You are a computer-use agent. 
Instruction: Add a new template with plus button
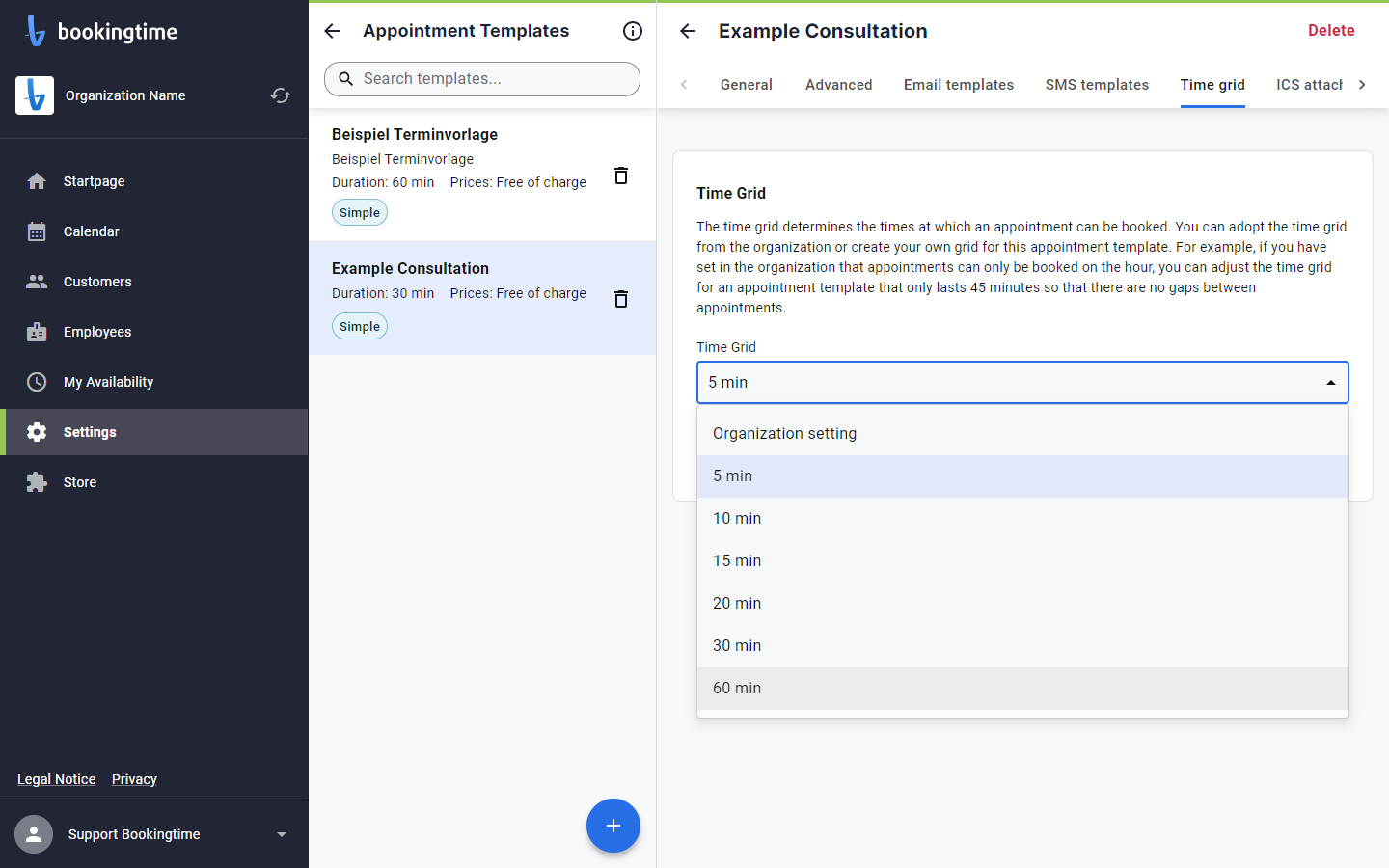pyautogui.click(x=613, y=826)
